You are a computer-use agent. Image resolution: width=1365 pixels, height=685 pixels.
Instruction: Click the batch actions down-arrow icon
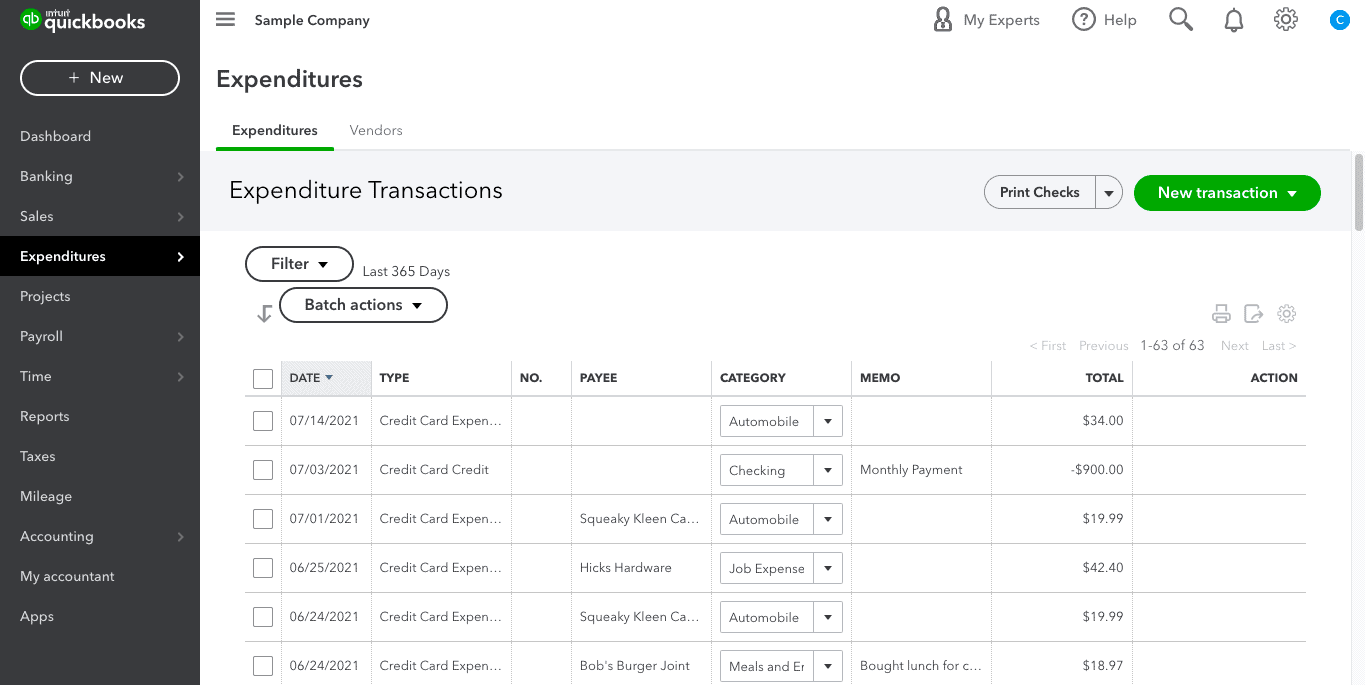click(264, 313)
